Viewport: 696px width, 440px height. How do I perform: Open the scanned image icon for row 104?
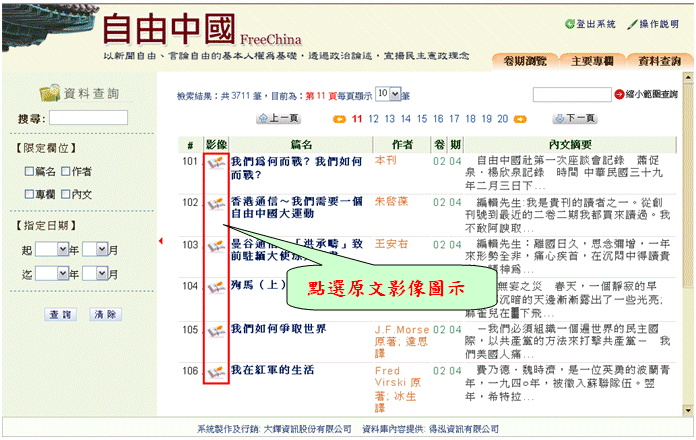point(215,287)
